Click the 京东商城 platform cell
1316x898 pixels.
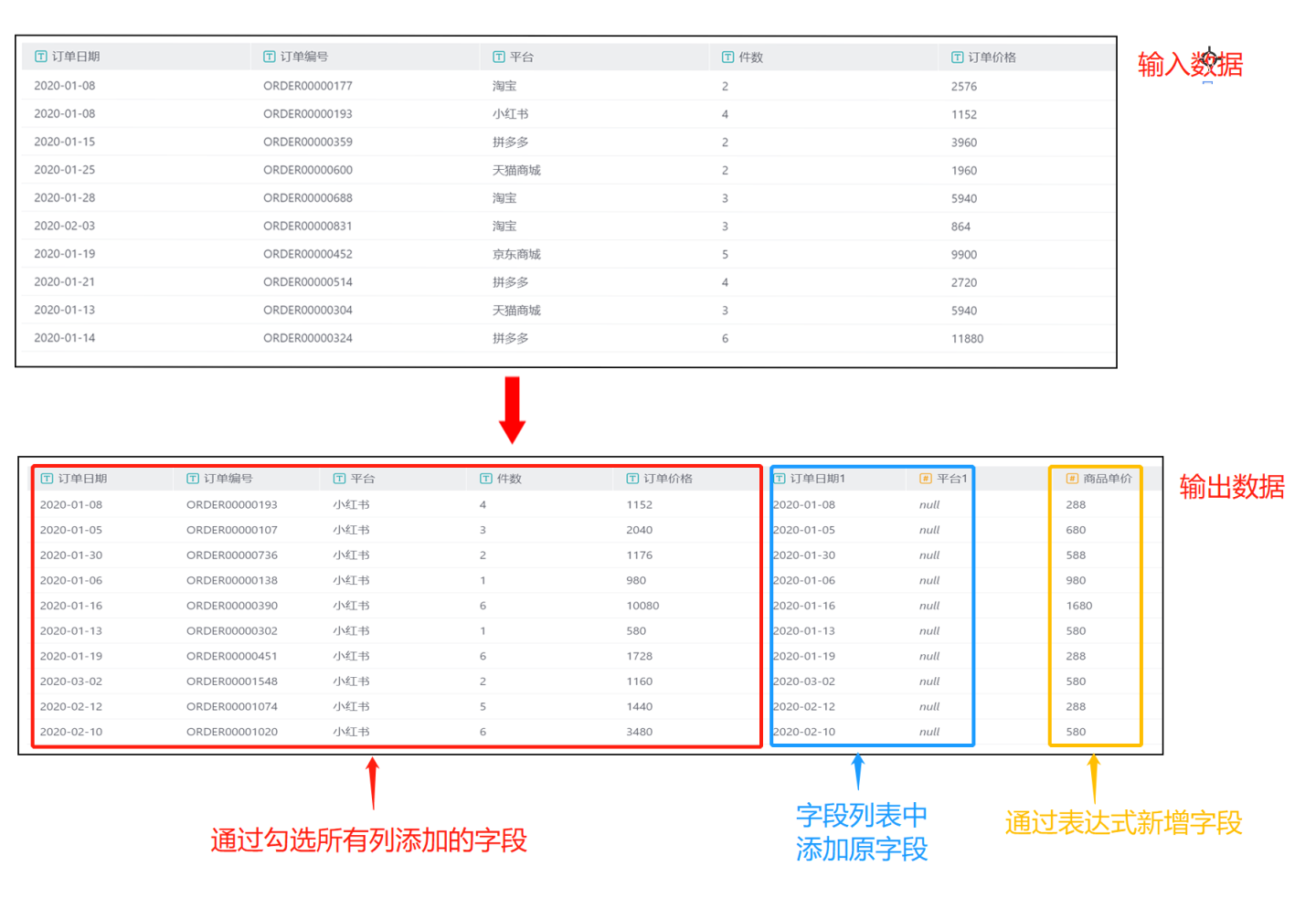click(x=516, y=254)
